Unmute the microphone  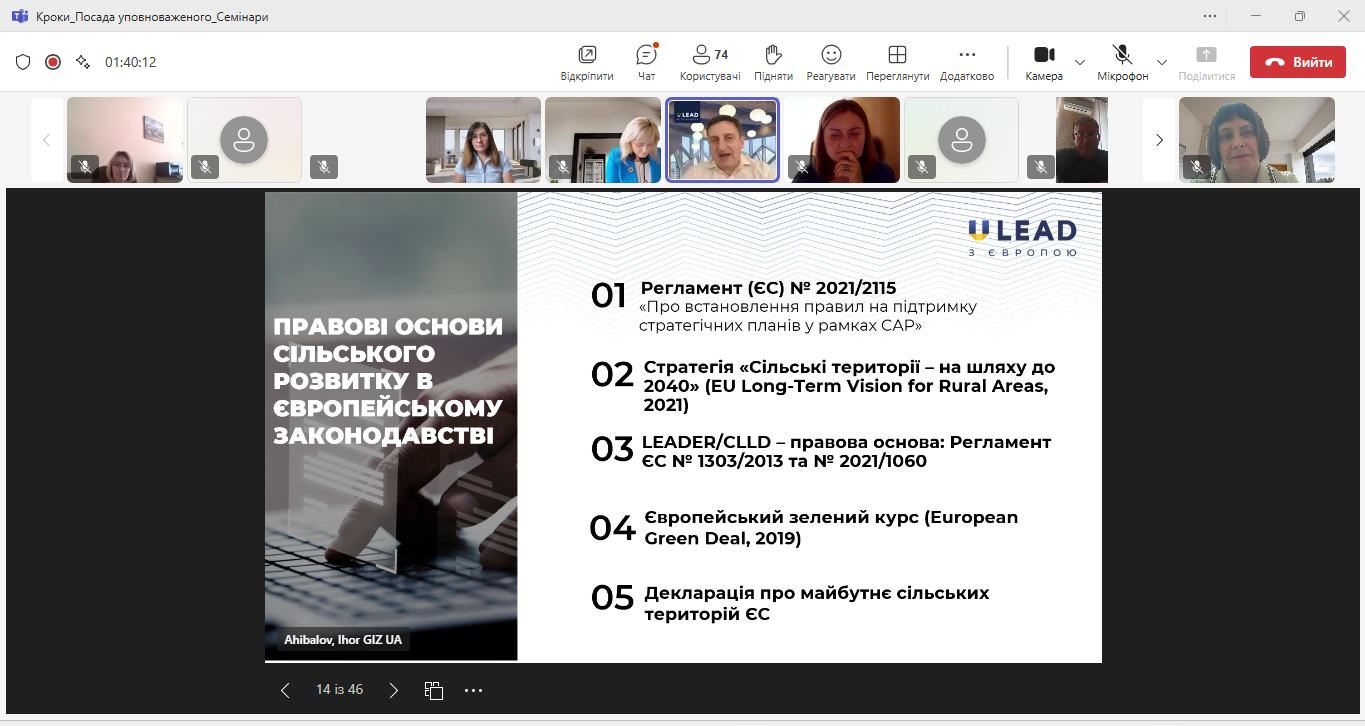[x=1122, y=62]
